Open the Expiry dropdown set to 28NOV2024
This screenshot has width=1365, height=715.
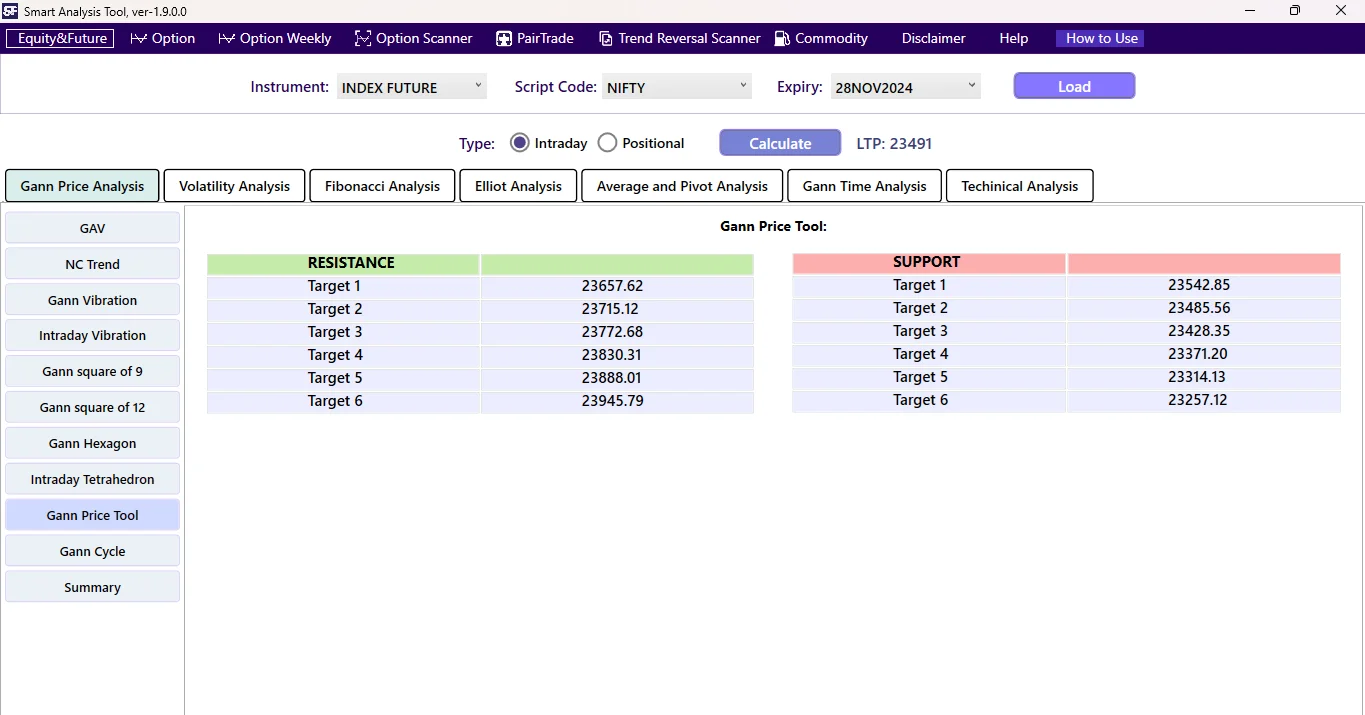(969, 86)
